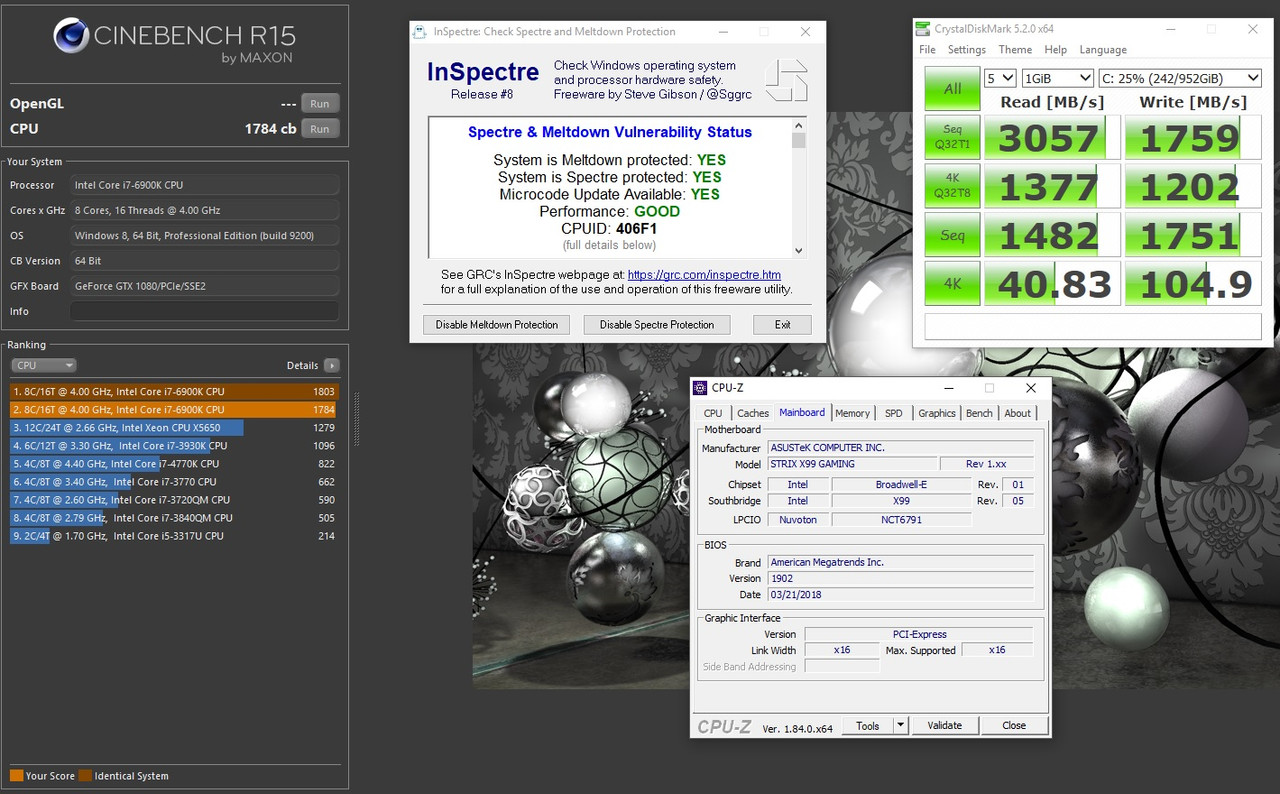The height and width of the screenshot is (794, 1280).
Task: Open the Theme menu in CrystalDiskMark
Action: tap(1015, 49)
